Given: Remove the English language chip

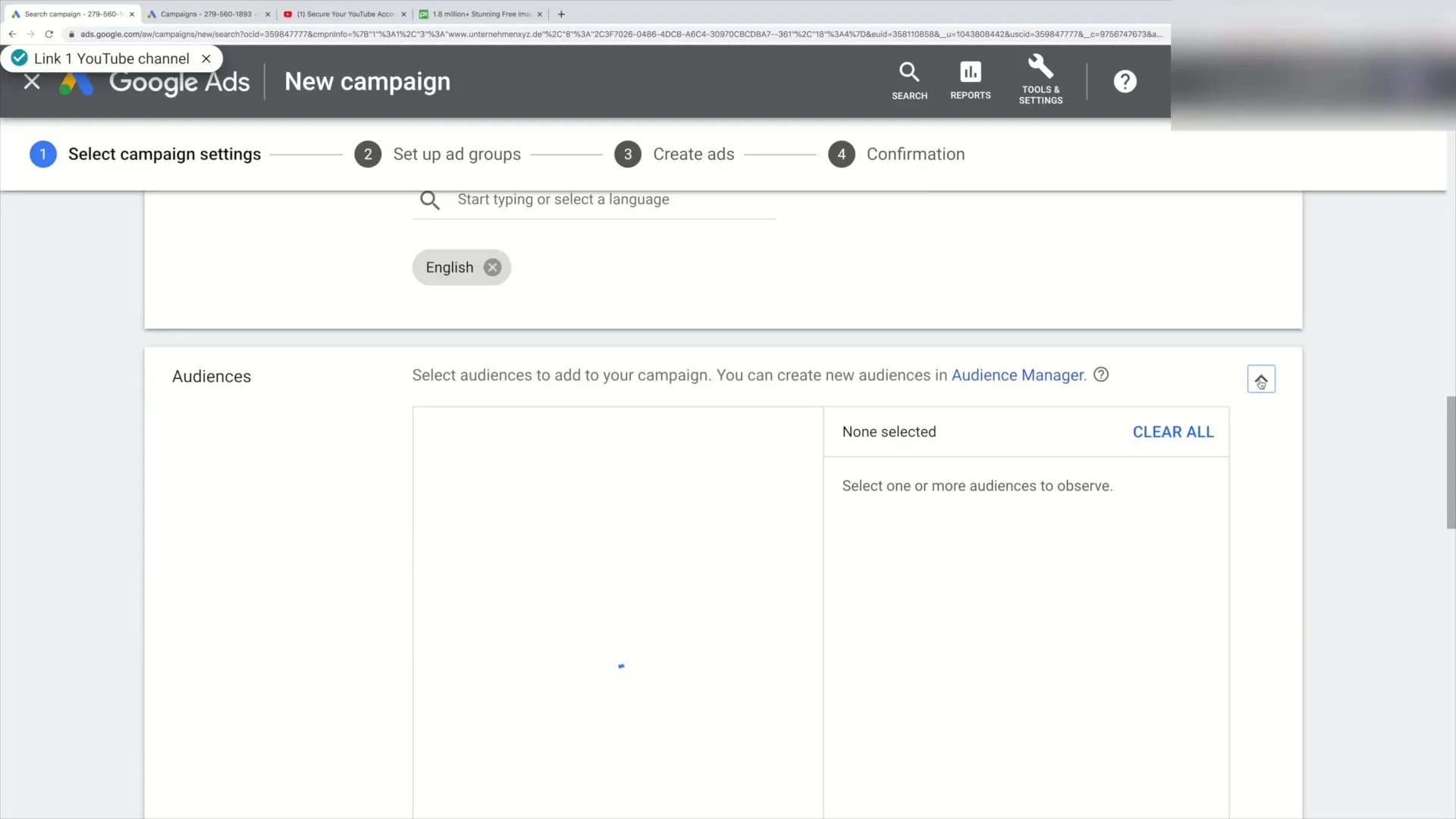Looking at the screenshot, I should [x=492, y=268].
